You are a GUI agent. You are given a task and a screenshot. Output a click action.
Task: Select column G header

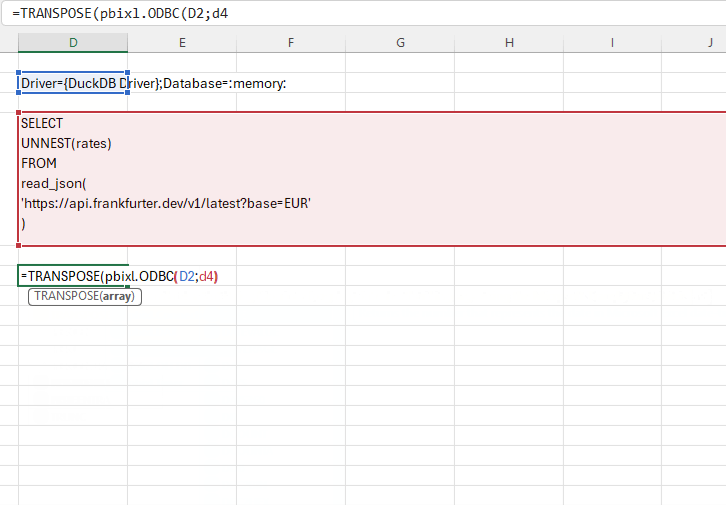400,42
